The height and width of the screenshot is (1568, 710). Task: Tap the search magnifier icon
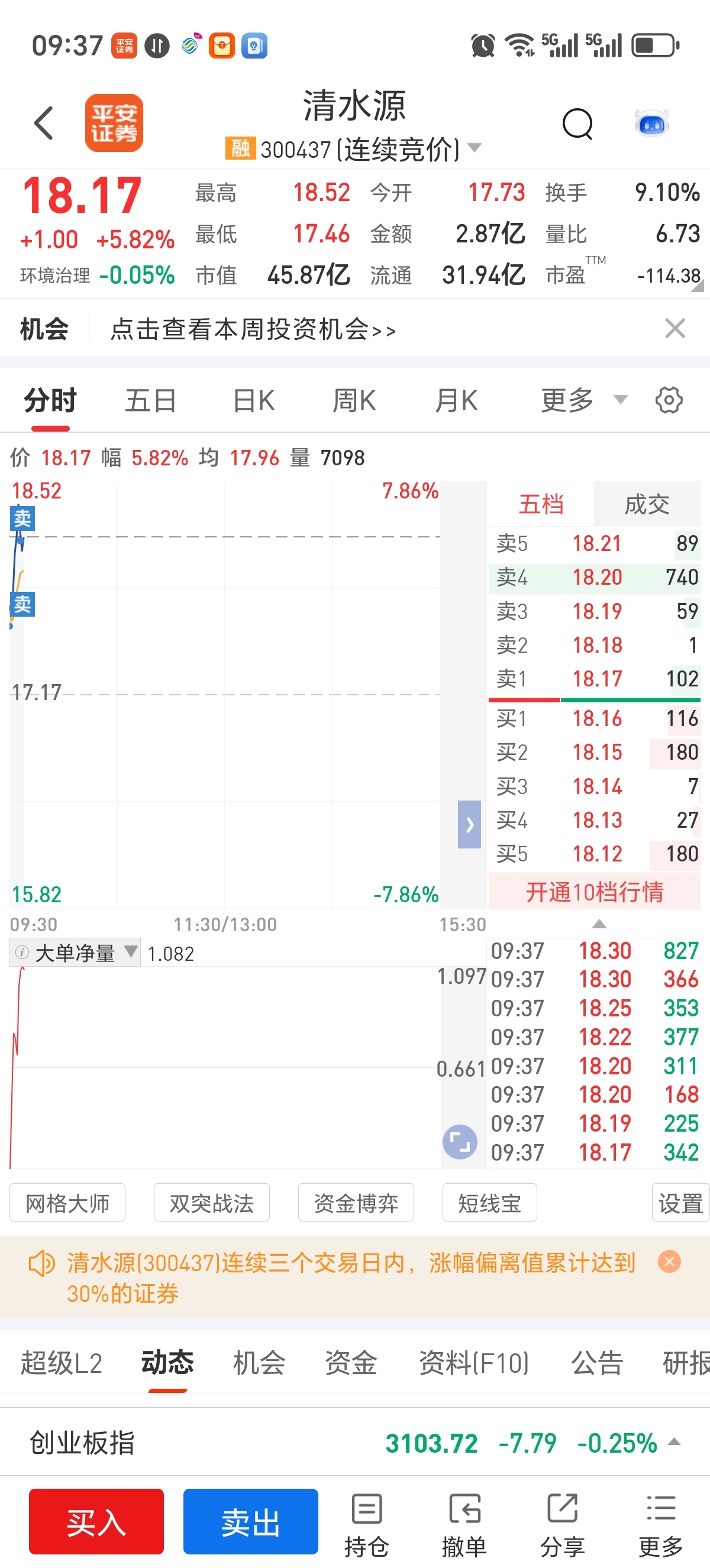click(x=577, y=124)
